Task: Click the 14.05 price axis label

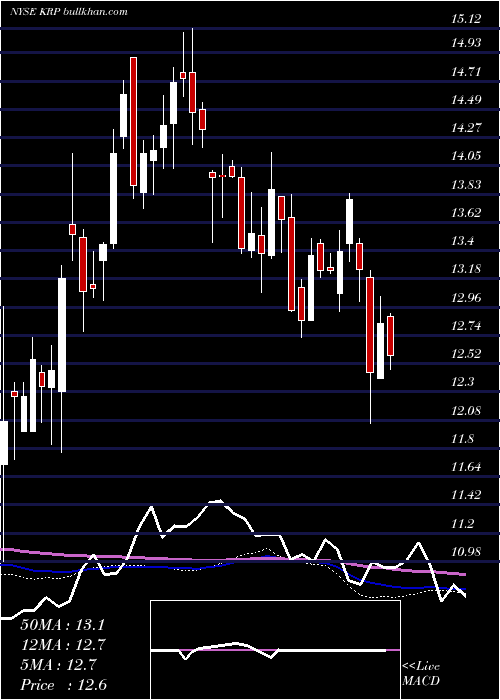Action: [x=467, y=156]
